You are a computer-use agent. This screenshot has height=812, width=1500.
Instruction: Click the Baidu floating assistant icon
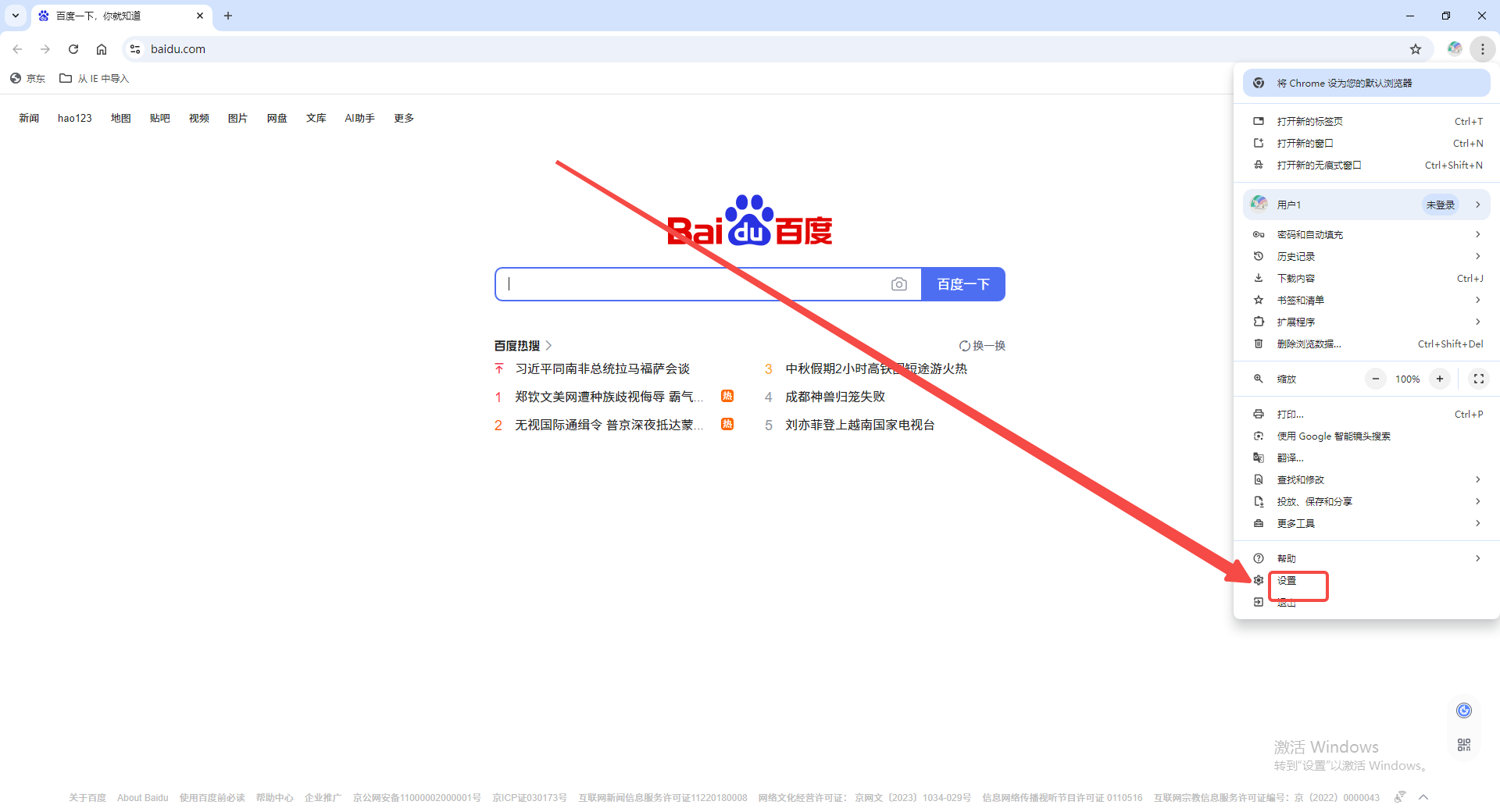click(1464, 710)
